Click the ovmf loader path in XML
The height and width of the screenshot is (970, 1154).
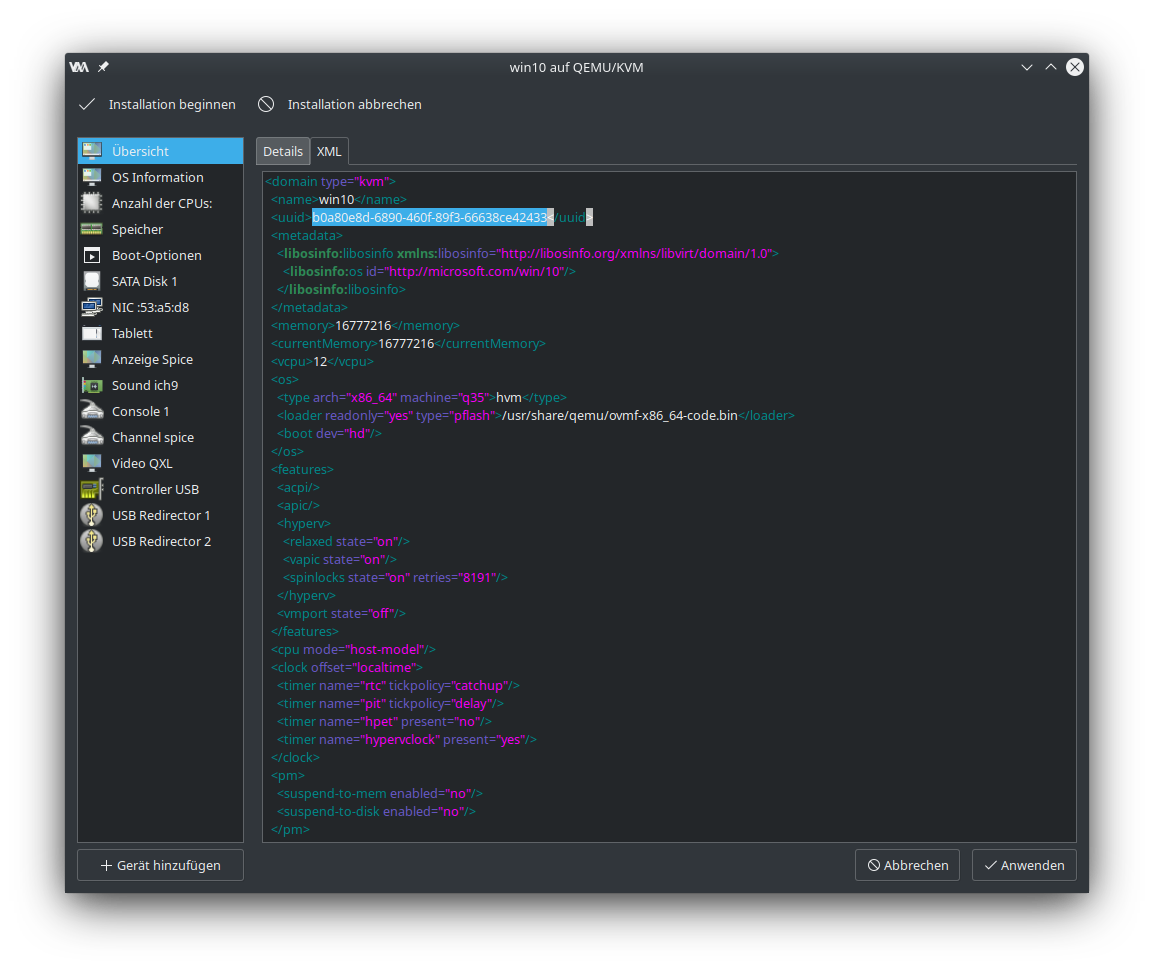620,416
